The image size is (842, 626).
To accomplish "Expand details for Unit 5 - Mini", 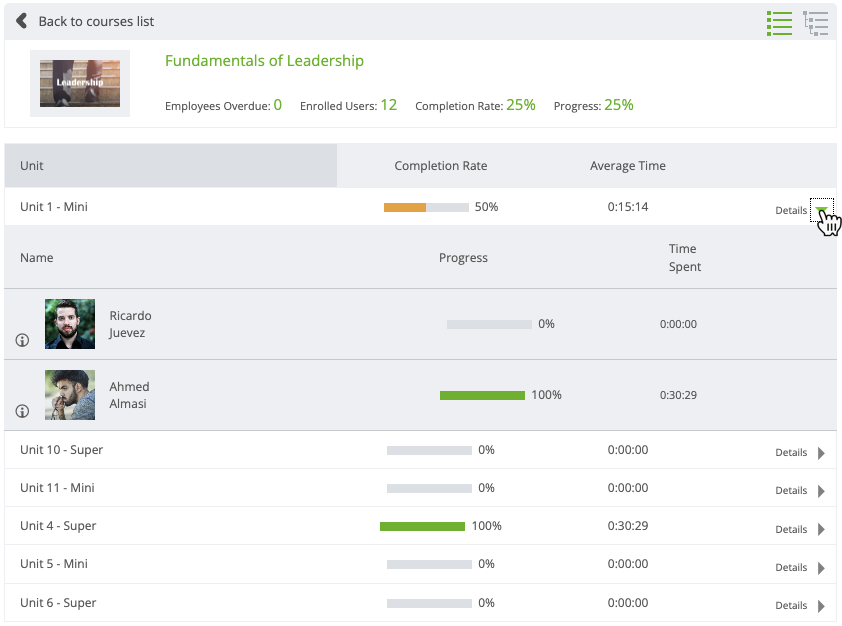I will 820,567.
